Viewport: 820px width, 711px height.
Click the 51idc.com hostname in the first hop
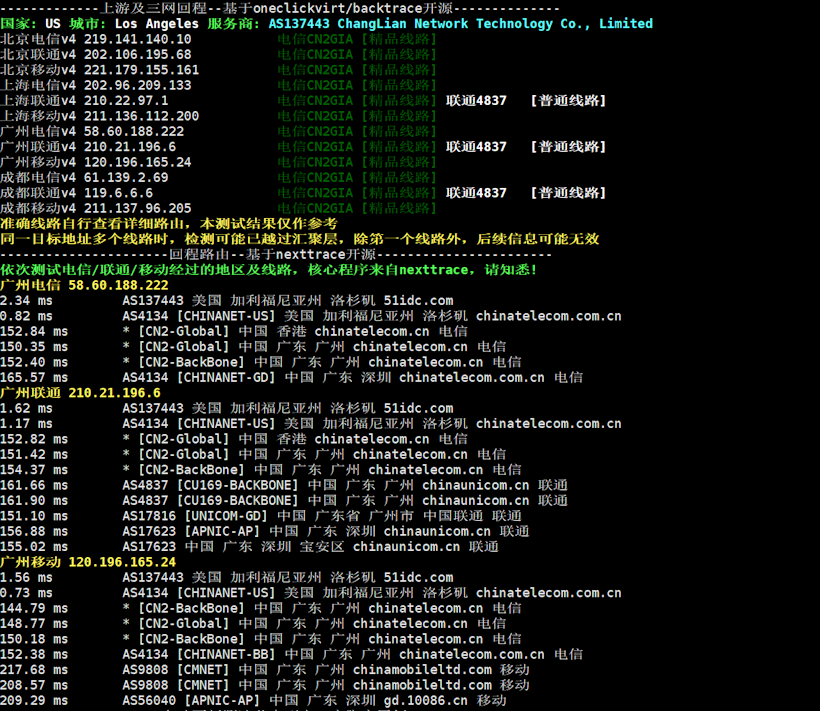click(419, 299)
